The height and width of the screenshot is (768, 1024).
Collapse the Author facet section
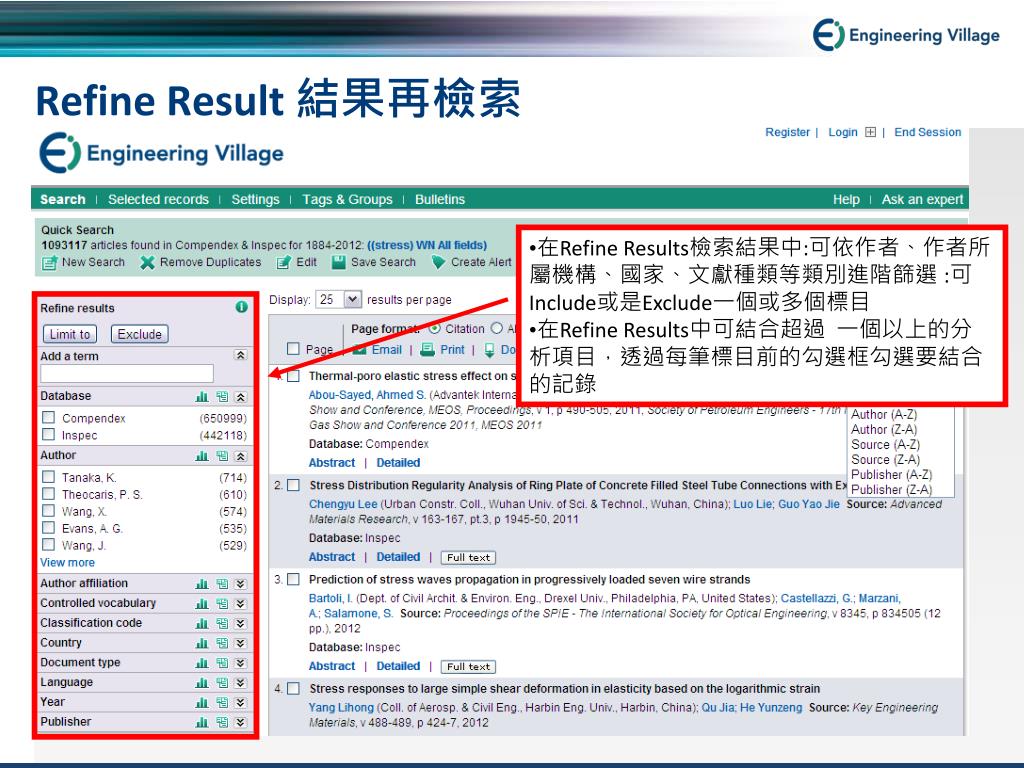coord(240,456)
